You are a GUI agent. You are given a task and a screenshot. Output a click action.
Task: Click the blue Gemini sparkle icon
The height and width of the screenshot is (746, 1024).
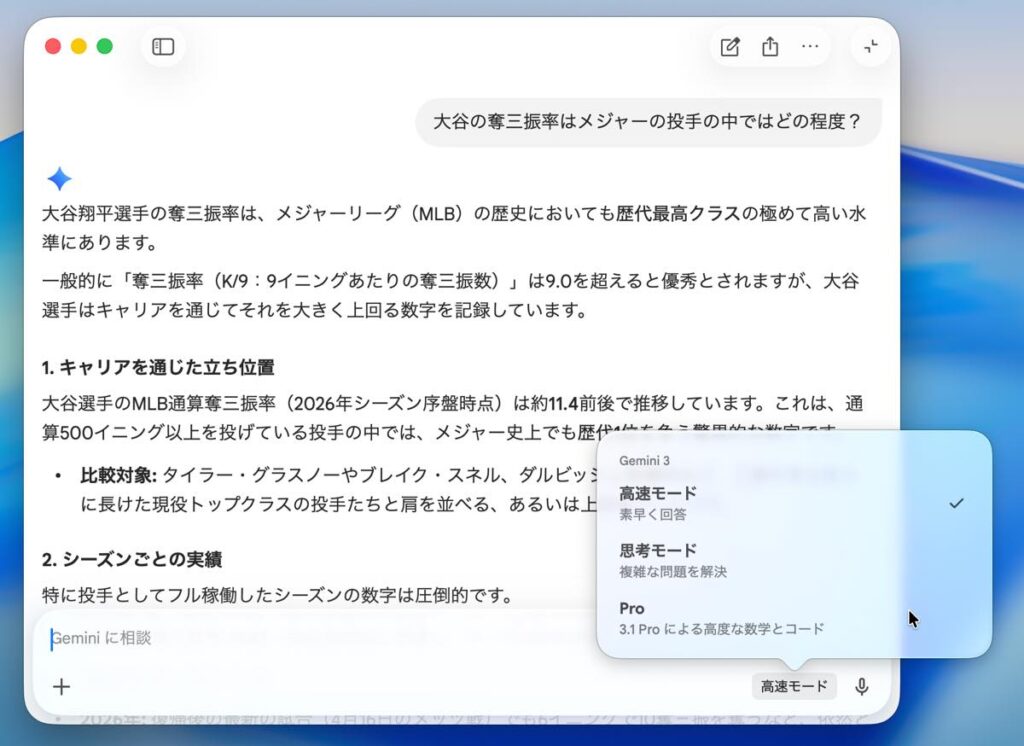coord(59,179)
